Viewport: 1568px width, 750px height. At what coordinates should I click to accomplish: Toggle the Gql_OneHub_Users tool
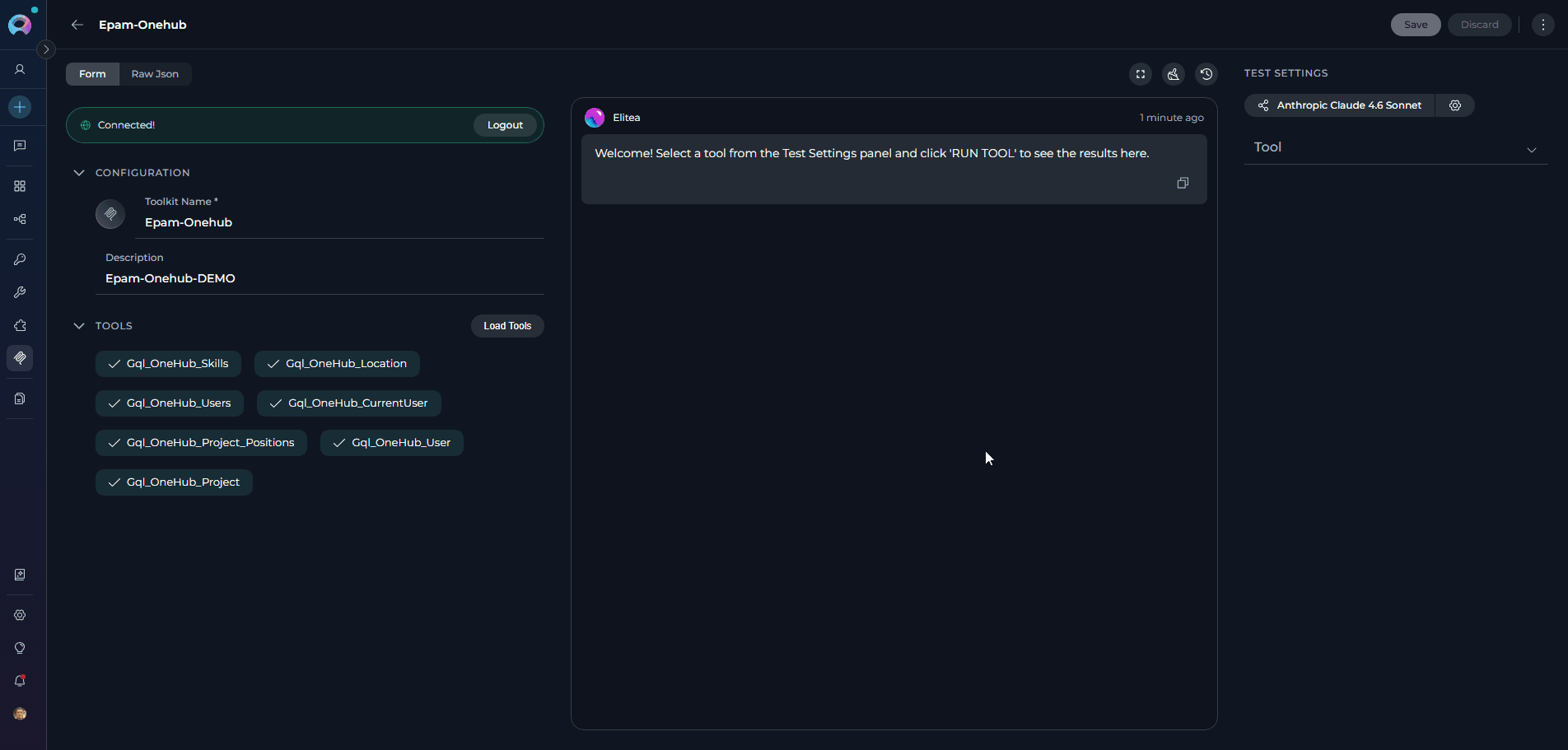(170, 403)
